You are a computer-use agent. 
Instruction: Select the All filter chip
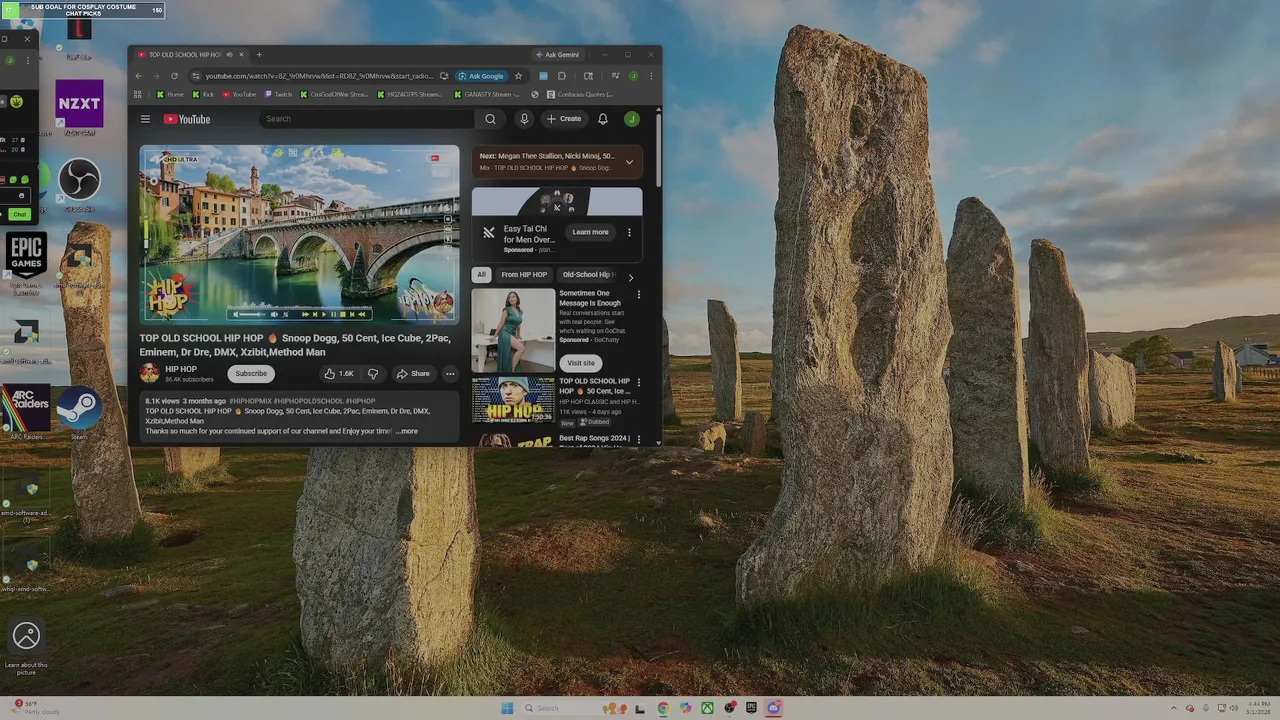[482, 275]
